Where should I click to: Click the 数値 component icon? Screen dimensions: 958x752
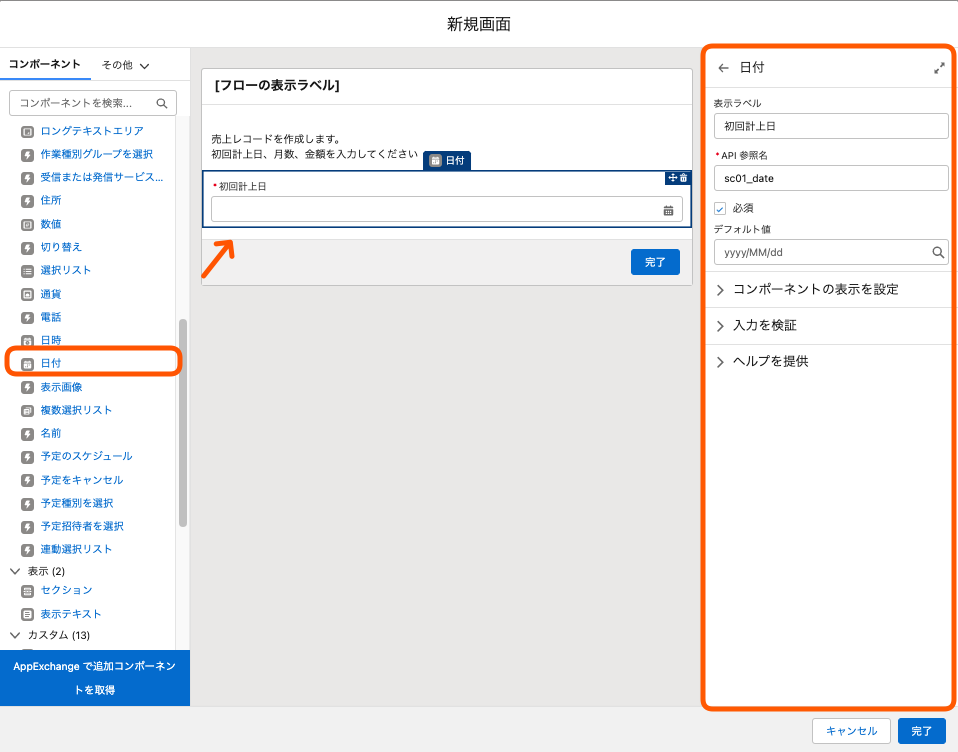[27, 224]
